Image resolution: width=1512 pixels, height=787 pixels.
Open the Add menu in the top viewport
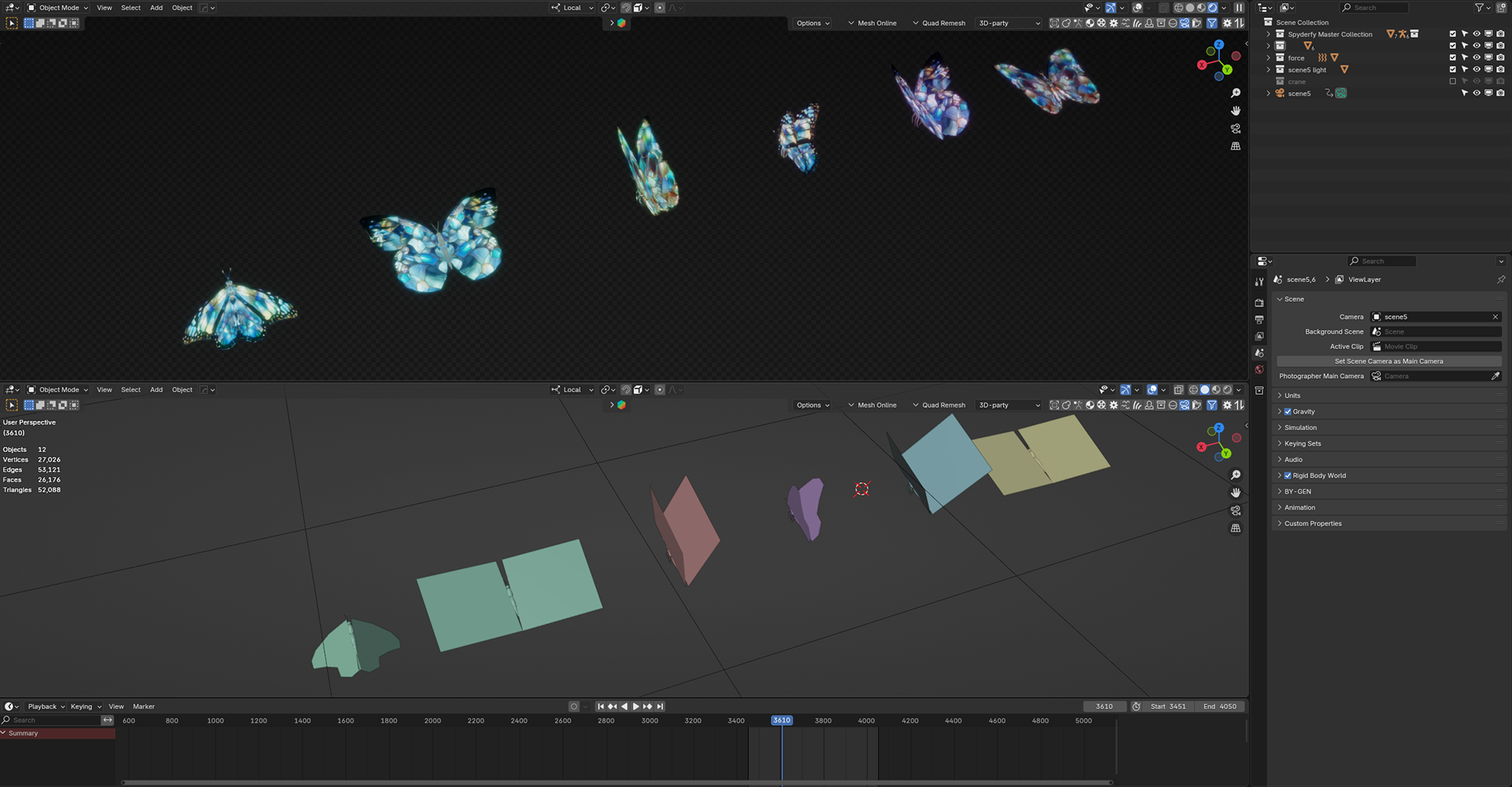tap(157, 8)
